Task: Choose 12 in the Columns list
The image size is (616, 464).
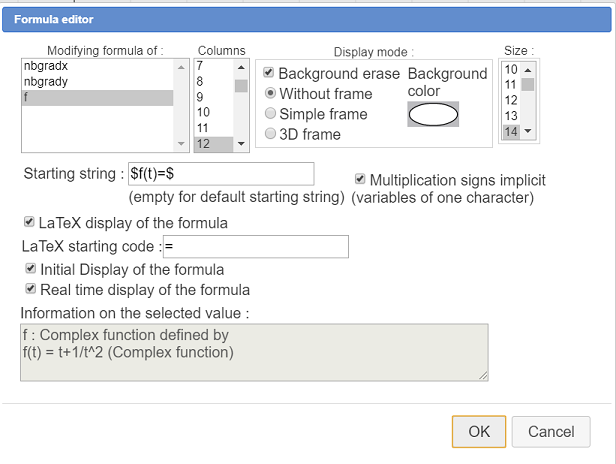Action: pos(214,144)
